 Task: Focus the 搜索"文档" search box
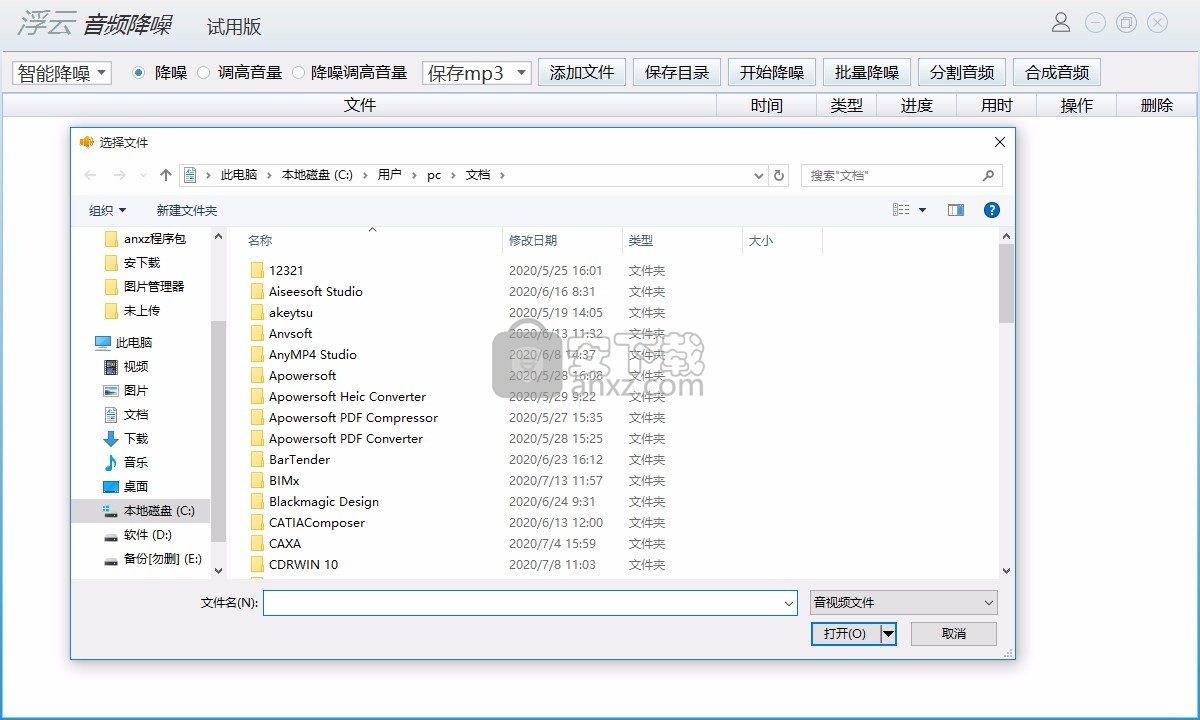point(892,175)
